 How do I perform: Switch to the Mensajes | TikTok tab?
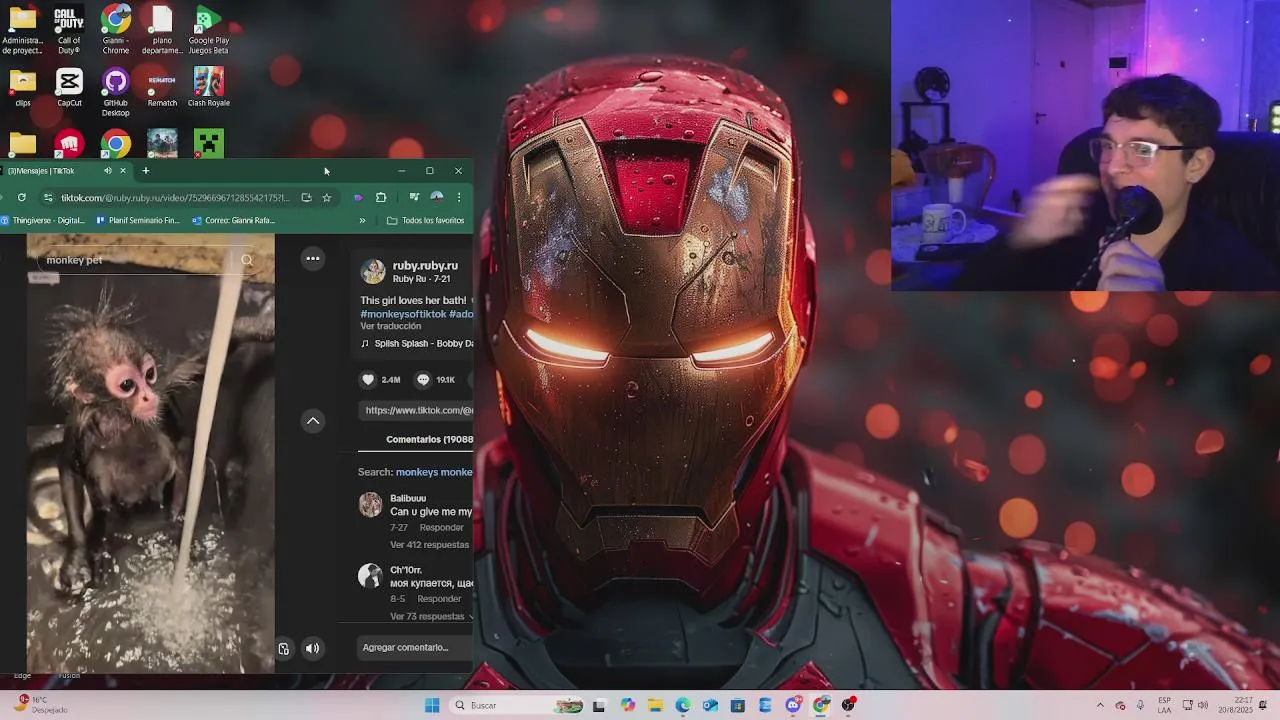point(60,170)
